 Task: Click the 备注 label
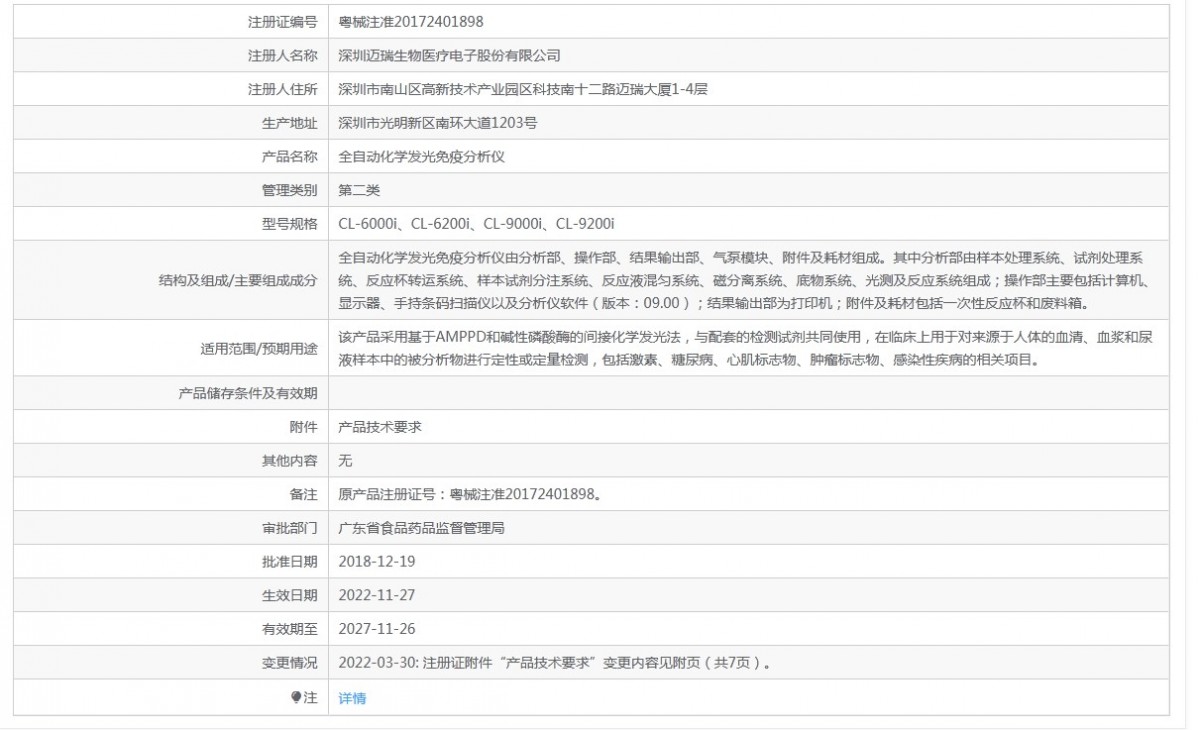point(304,495)
